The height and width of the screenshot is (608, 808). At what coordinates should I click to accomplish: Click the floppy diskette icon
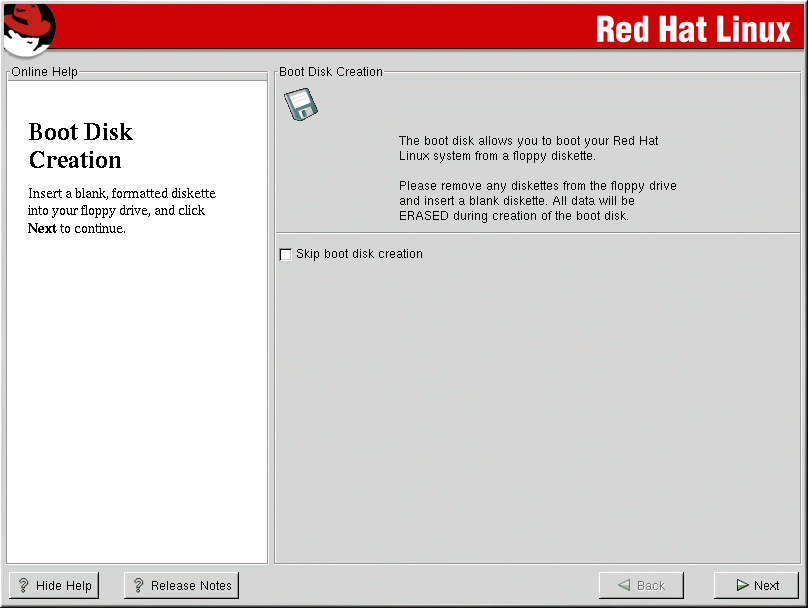[300, 104]
